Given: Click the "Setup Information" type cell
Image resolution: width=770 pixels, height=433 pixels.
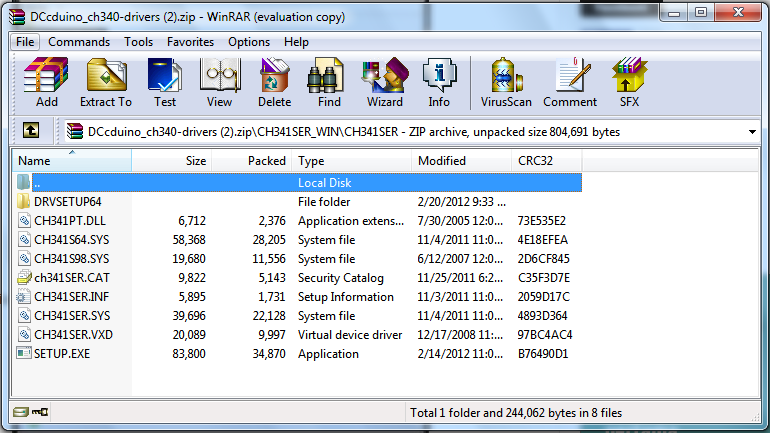Looking at the screenshot, I should 345,297.
